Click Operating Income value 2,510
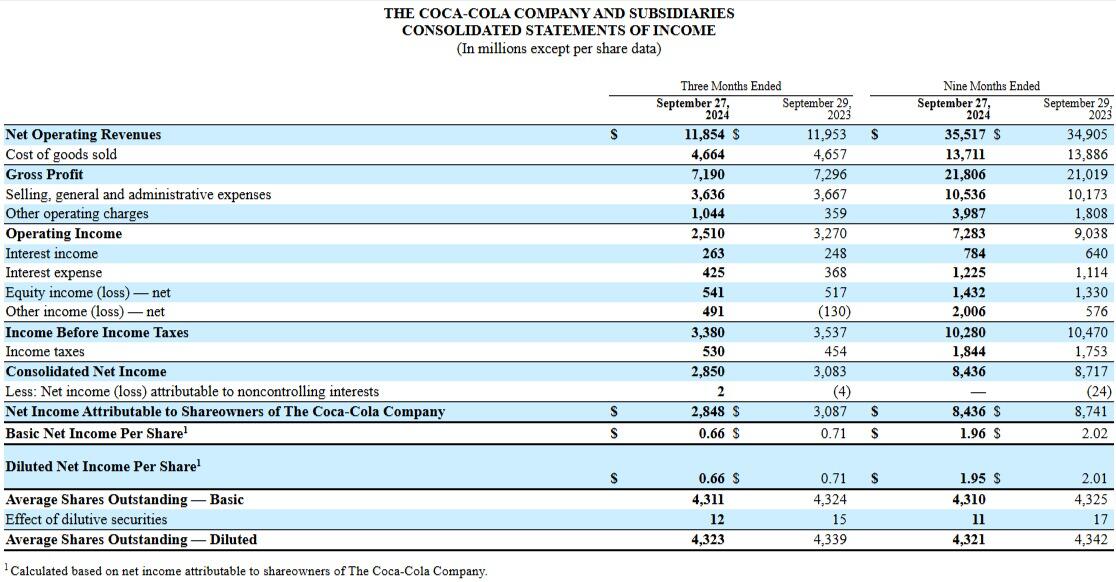 pyautogui.click(x=708, y=233)
